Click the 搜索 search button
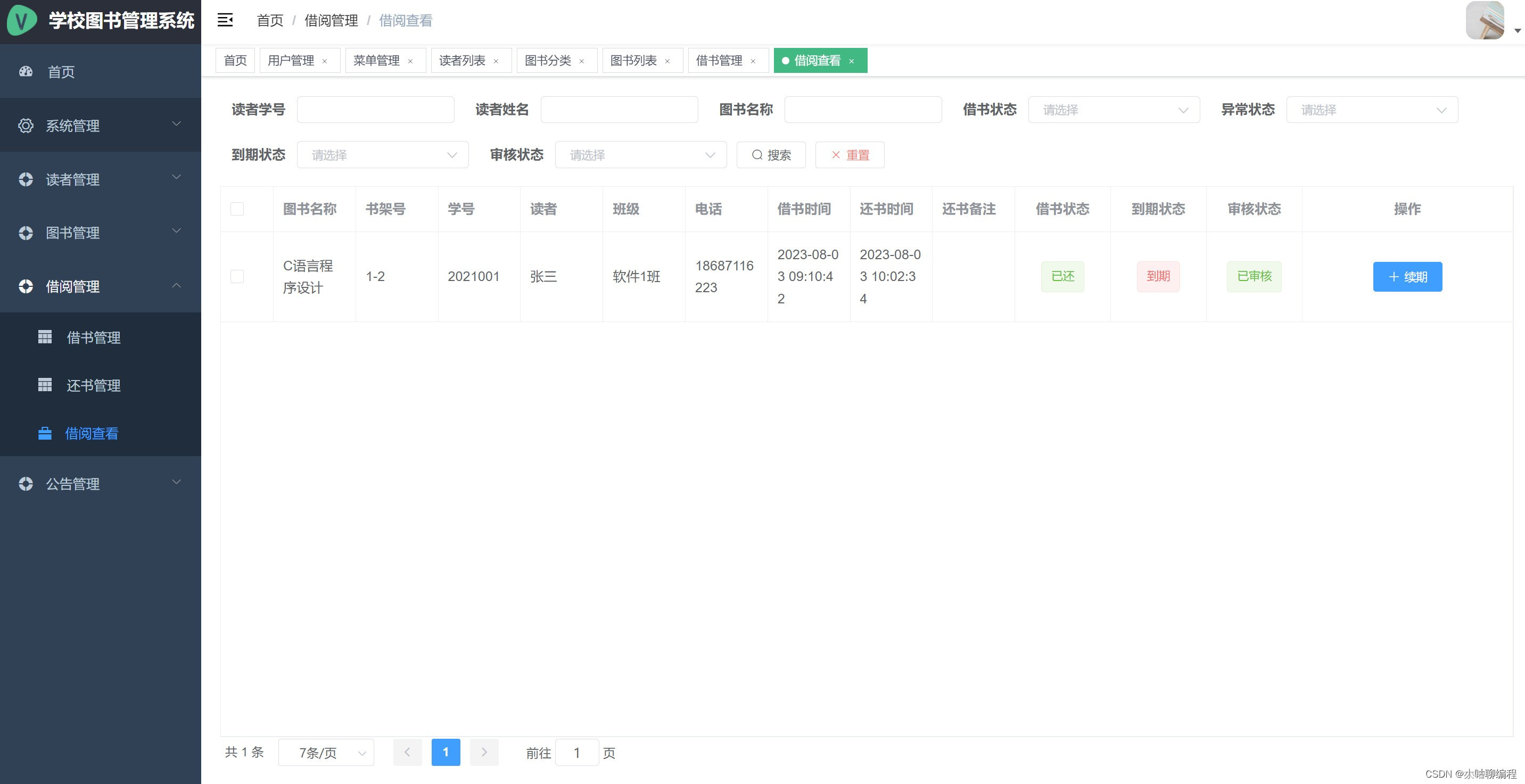The height and width of the screenshot is (784, 1525). click(x=771, y=155)
